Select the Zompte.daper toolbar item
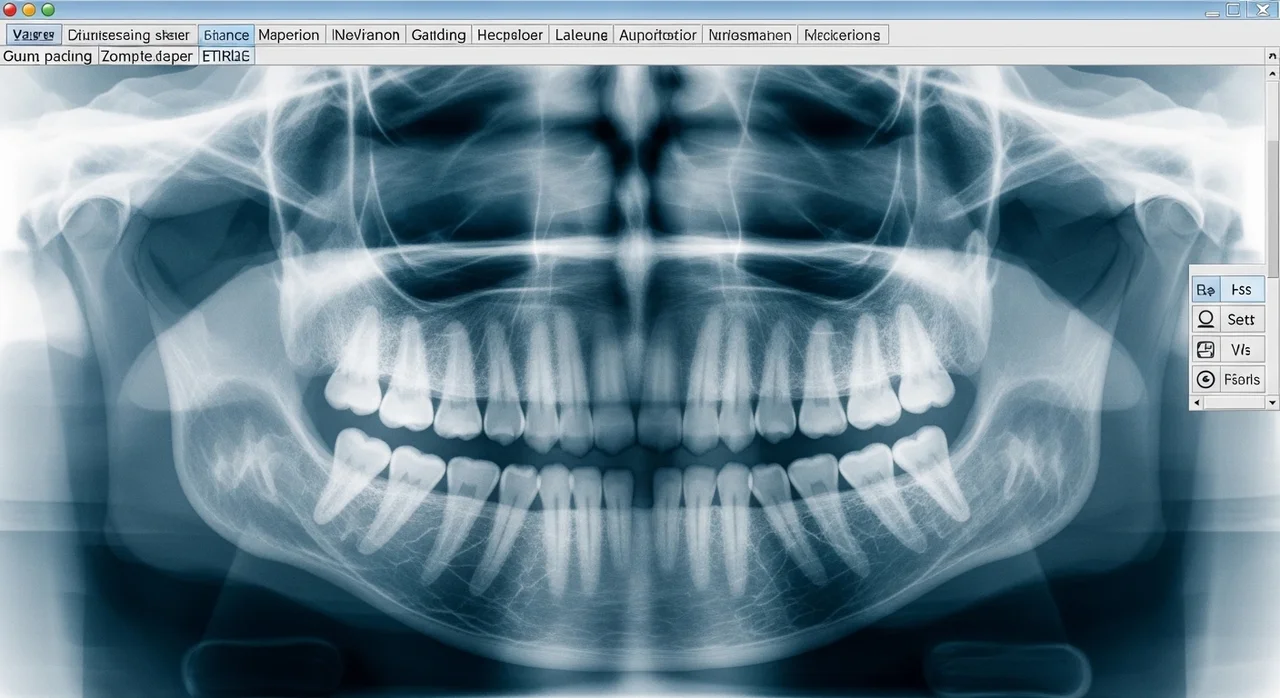The image size is (1280, 698). coord(146,57)
